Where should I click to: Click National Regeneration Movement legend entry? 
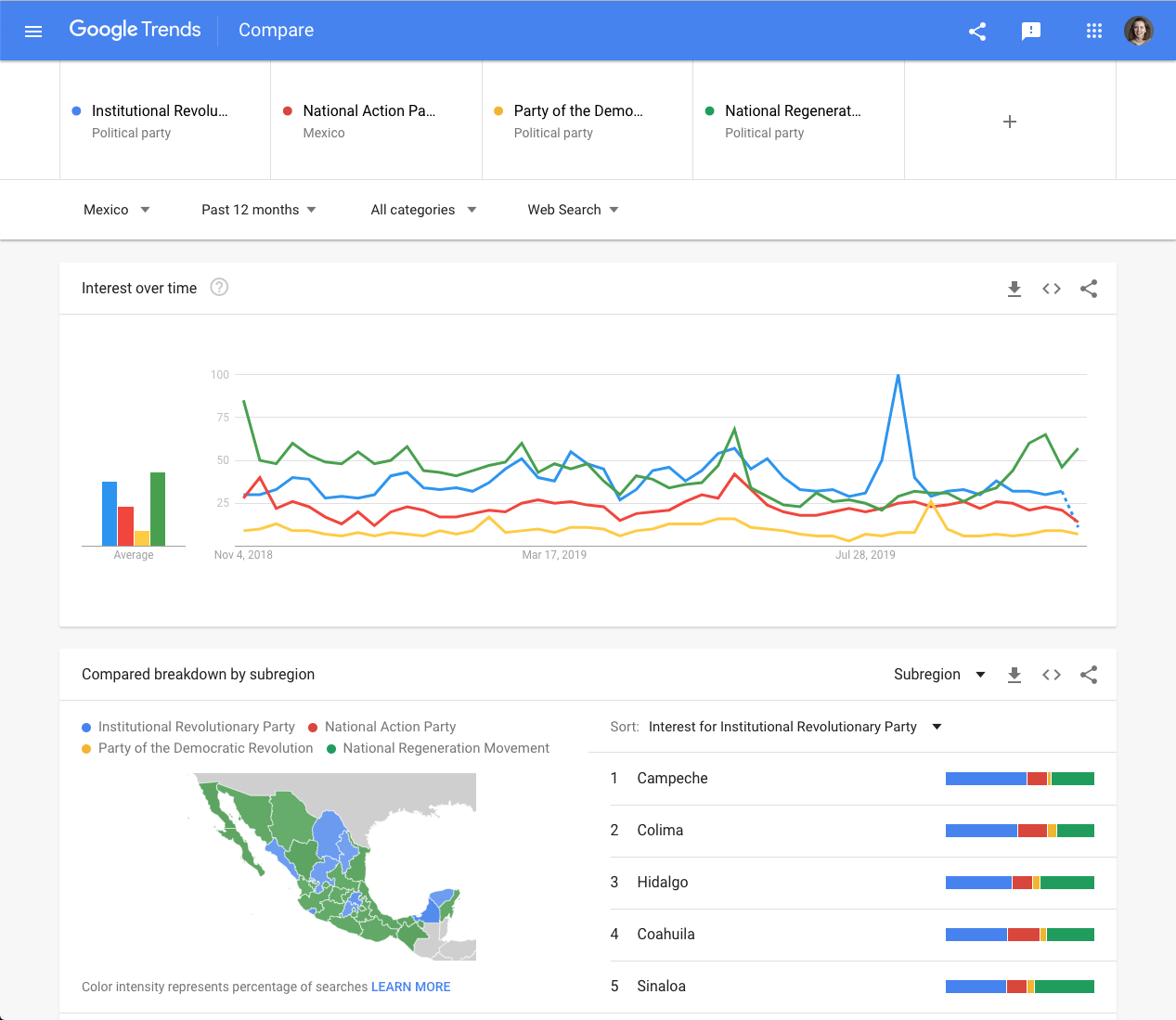click(x=438, y=748)
